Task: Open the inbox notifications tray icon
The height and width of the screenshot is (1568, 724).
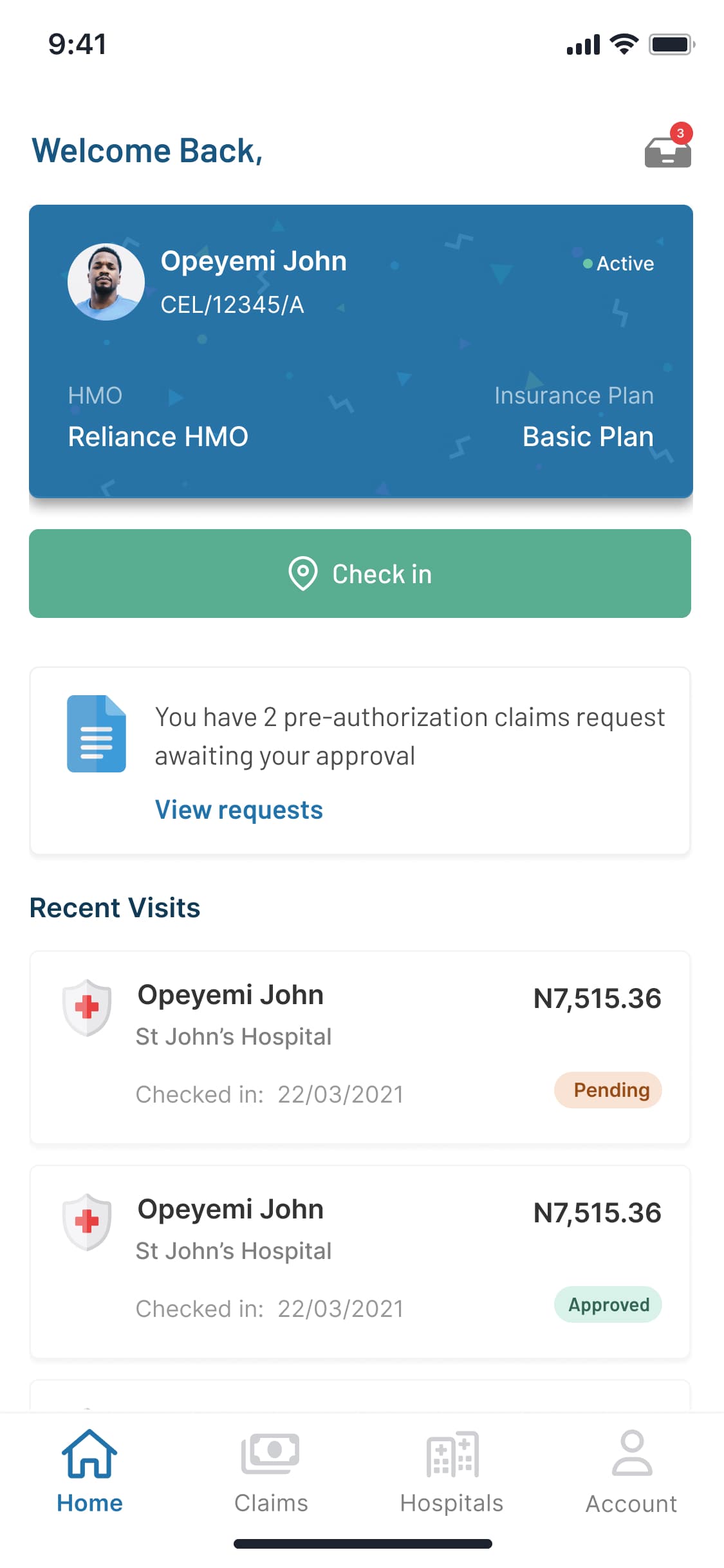Action: point(667,151)
